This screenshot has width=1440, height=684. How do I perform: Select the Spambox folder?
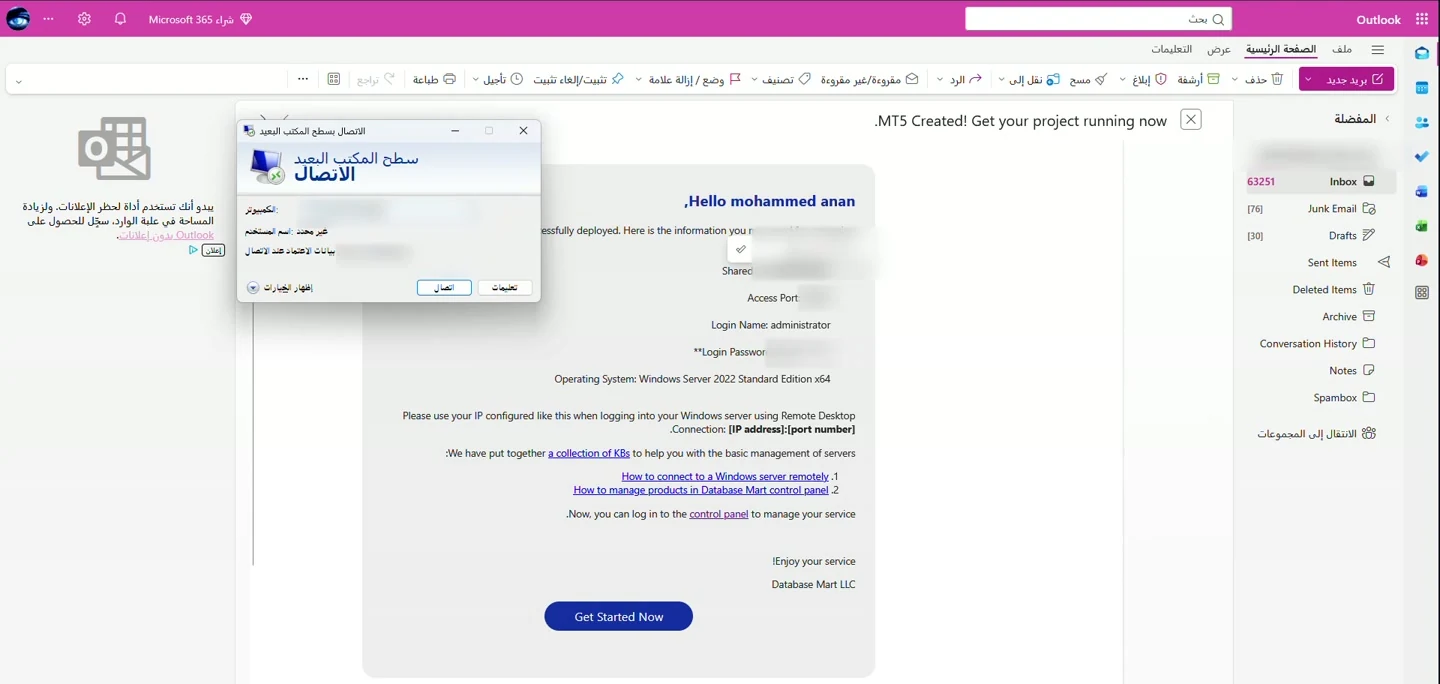pyautogui.click(x=1315, y=397)
